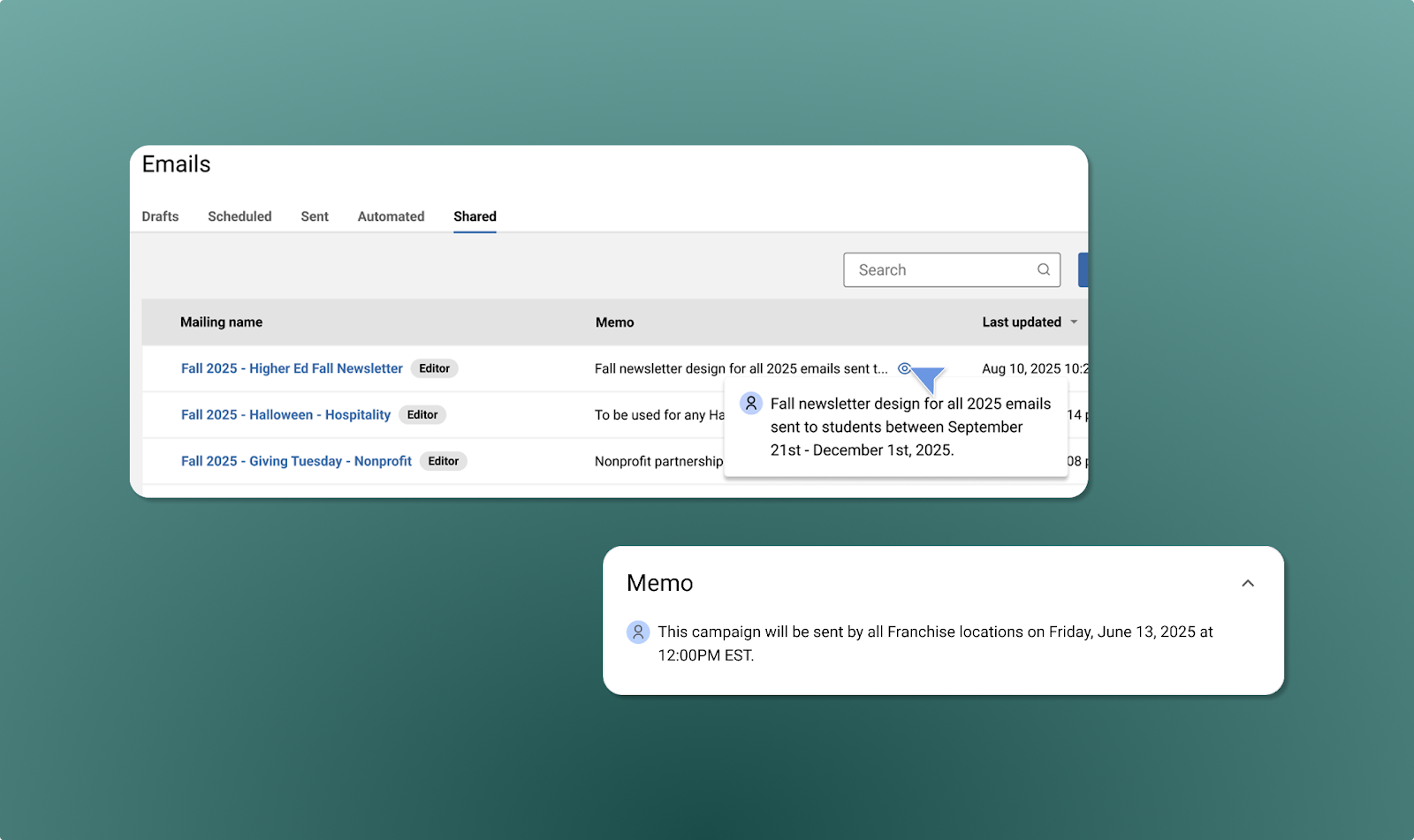Open Fall 2025 - Halloween - Hospitality mailing

pyautogui.click(x=285, y=415)
